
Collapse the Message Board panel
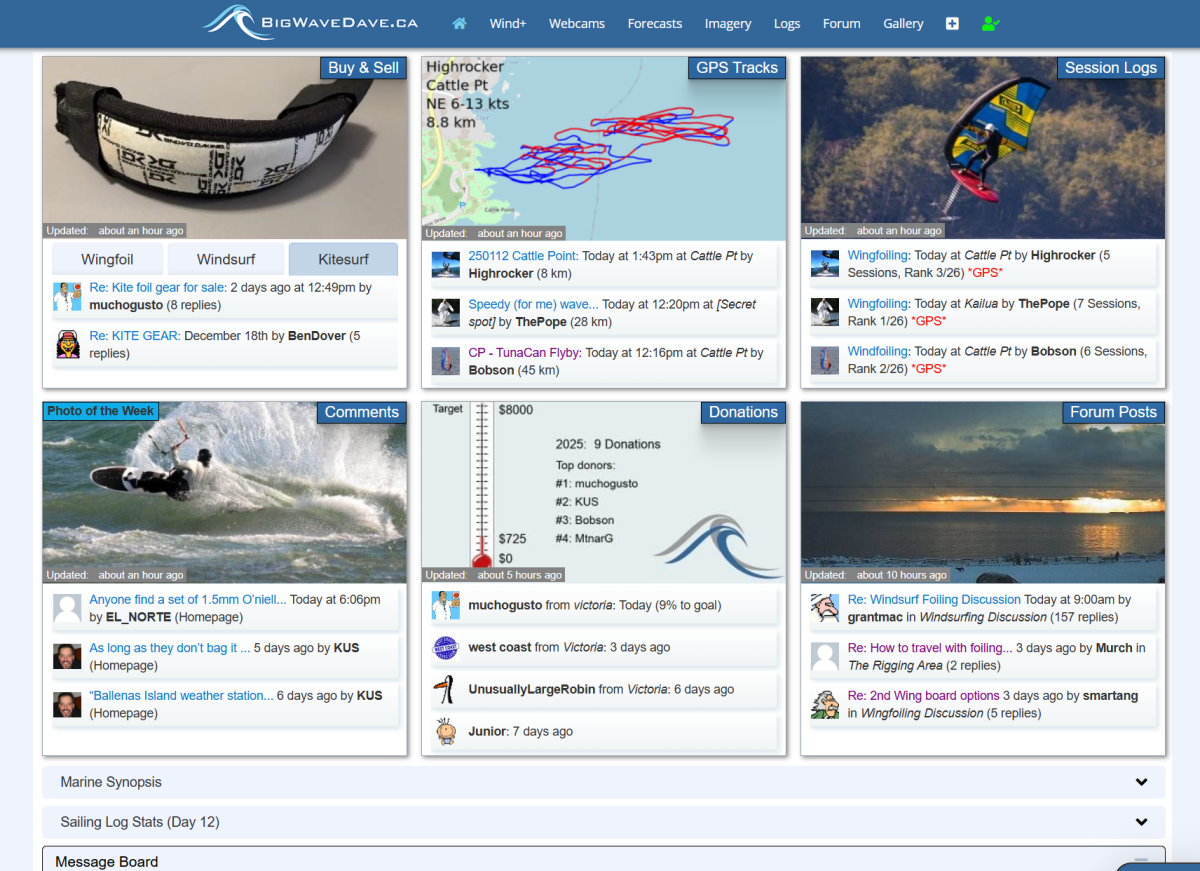[x=1139, y=861]
